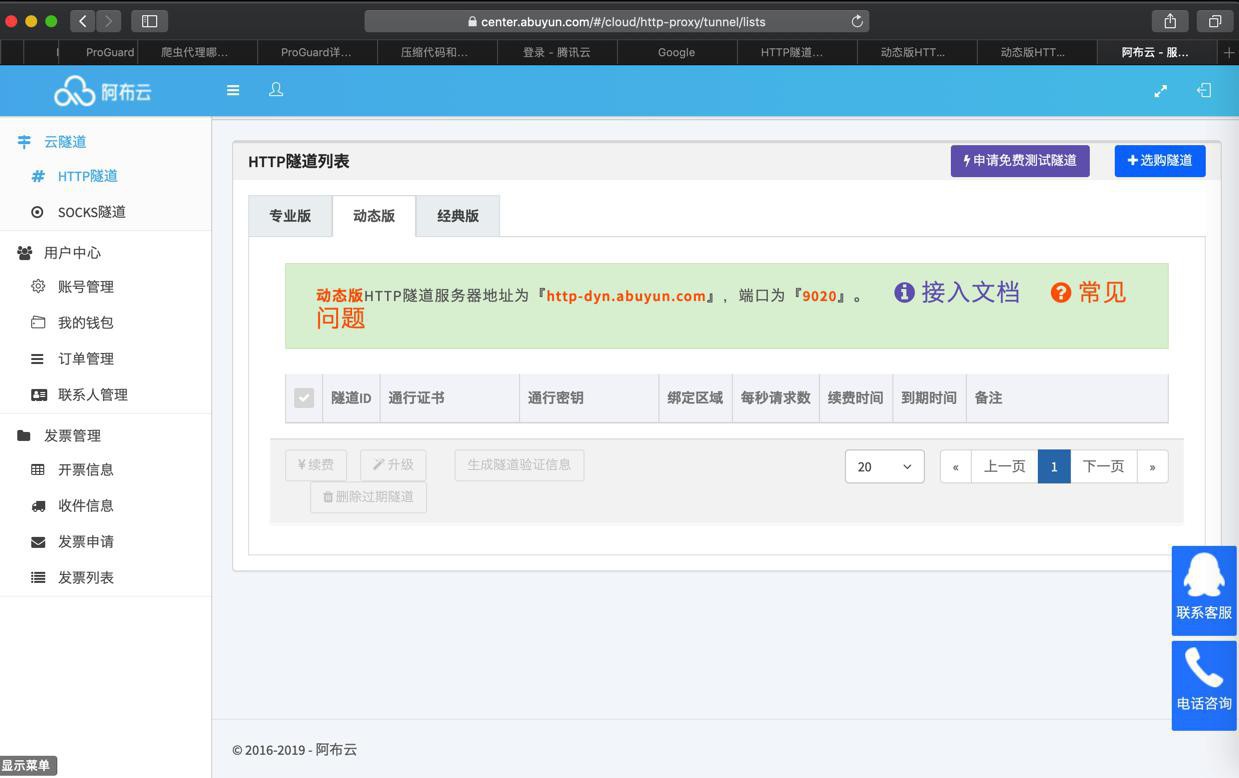Select SOCKS隧道 in the sidebar
This screenshot has width=1239, height=778.
tap(92, 212)
